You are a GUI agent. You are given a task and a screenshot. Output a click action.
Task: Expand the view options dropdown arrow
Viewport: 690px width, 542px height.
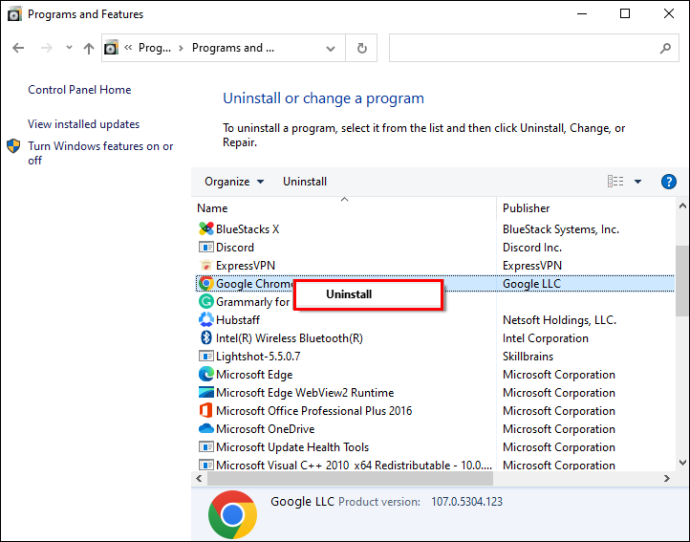click(x=638, y=181)
